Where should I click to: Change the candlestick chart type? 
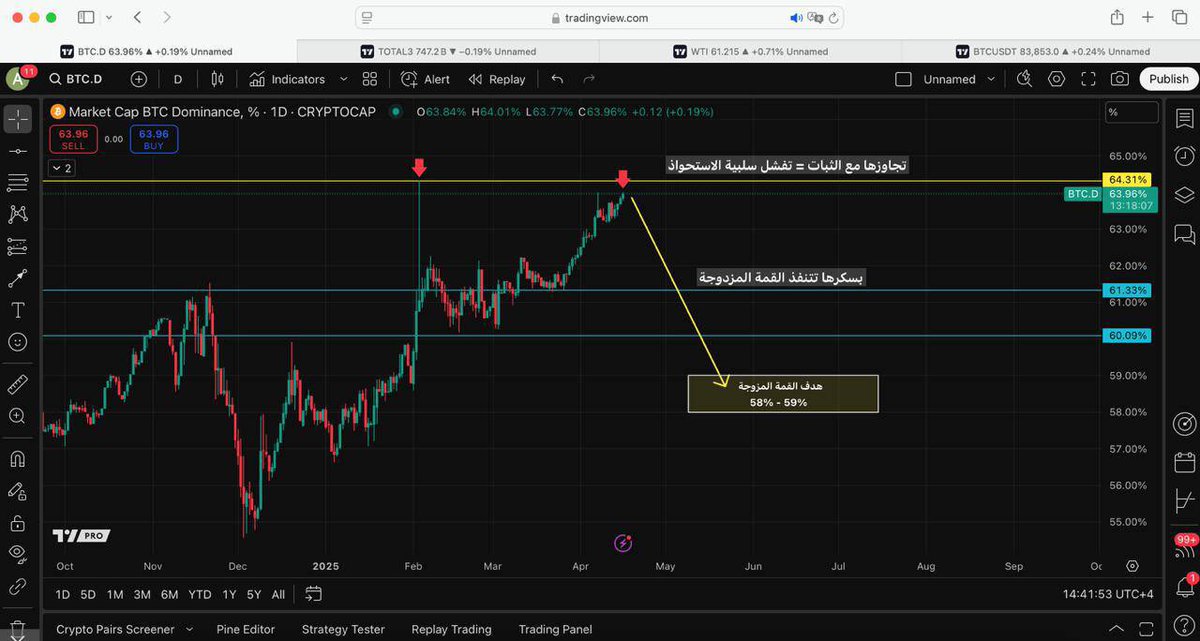[x=218, y=79]
